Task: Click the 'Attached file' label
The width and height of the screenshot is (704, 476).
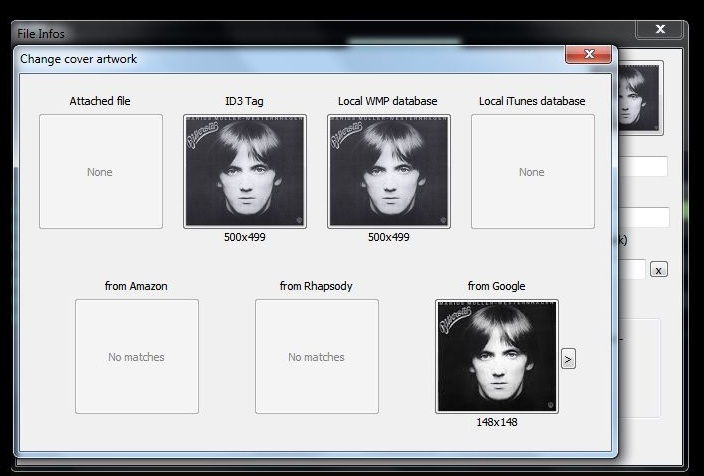Action: click(x=100, y=101)
